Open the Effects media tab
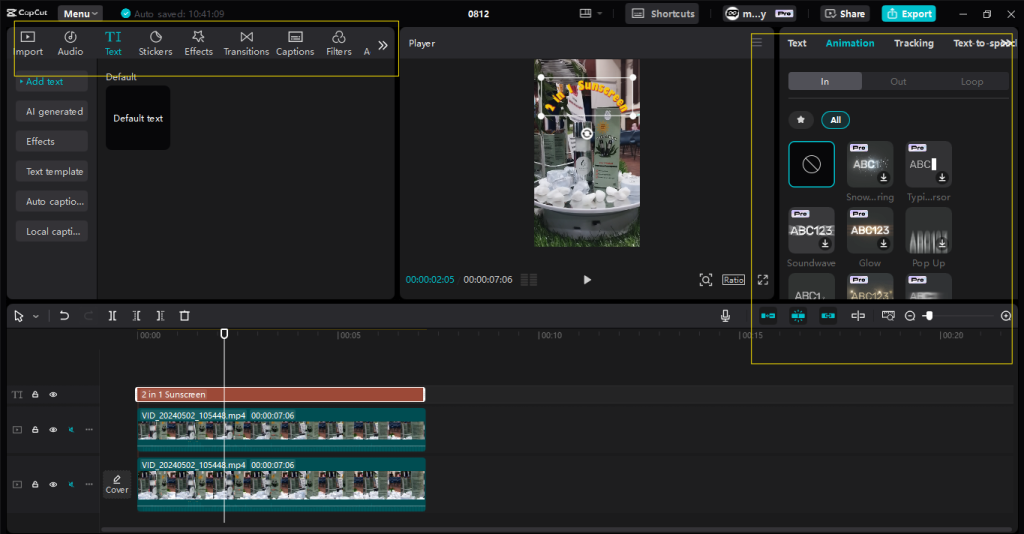Viewport: 1024px width, 534px height. (198, 43)
